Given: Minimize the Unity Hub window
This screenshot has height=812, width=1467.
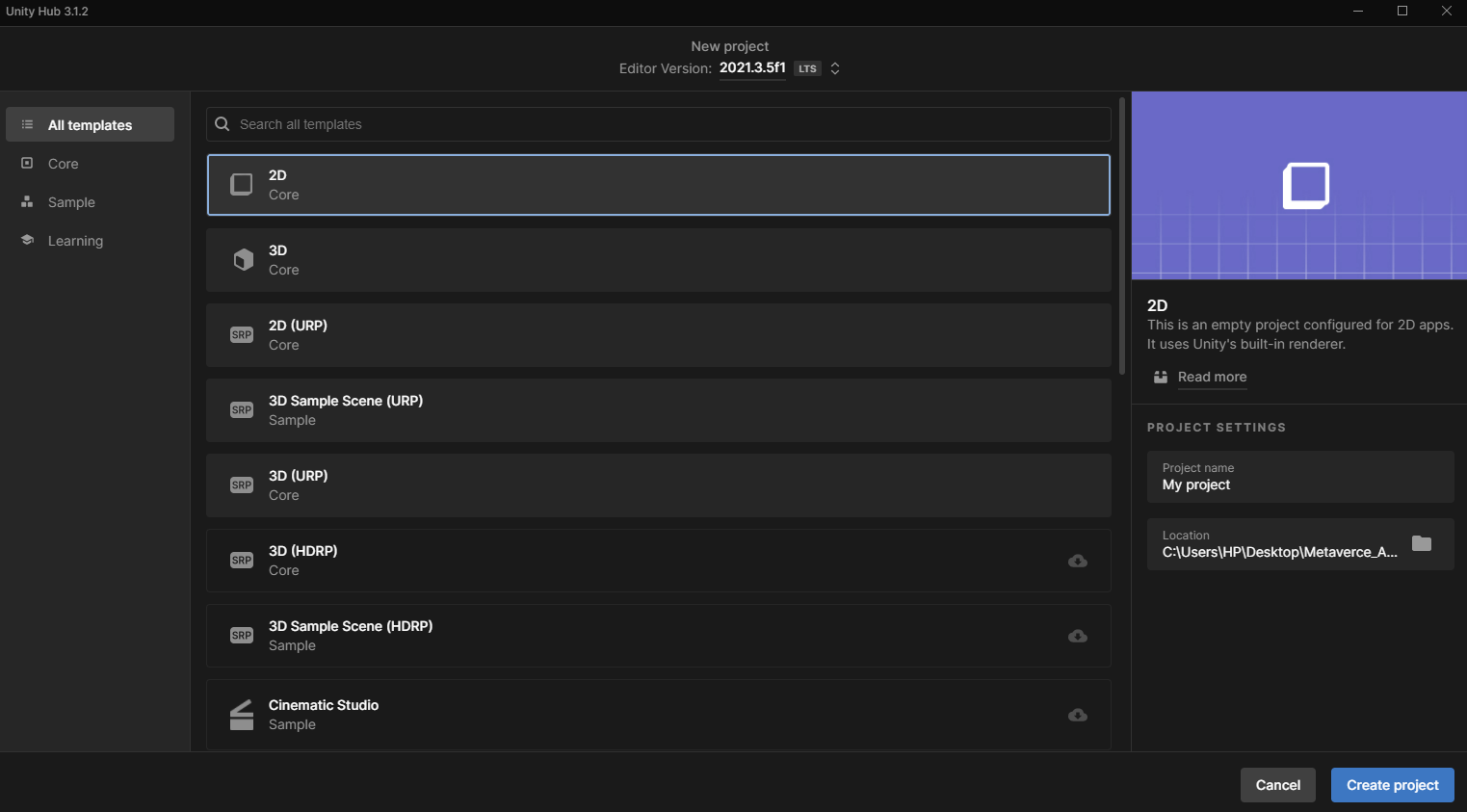Looking at the screenshot, I should click(x=1358, y=11).
